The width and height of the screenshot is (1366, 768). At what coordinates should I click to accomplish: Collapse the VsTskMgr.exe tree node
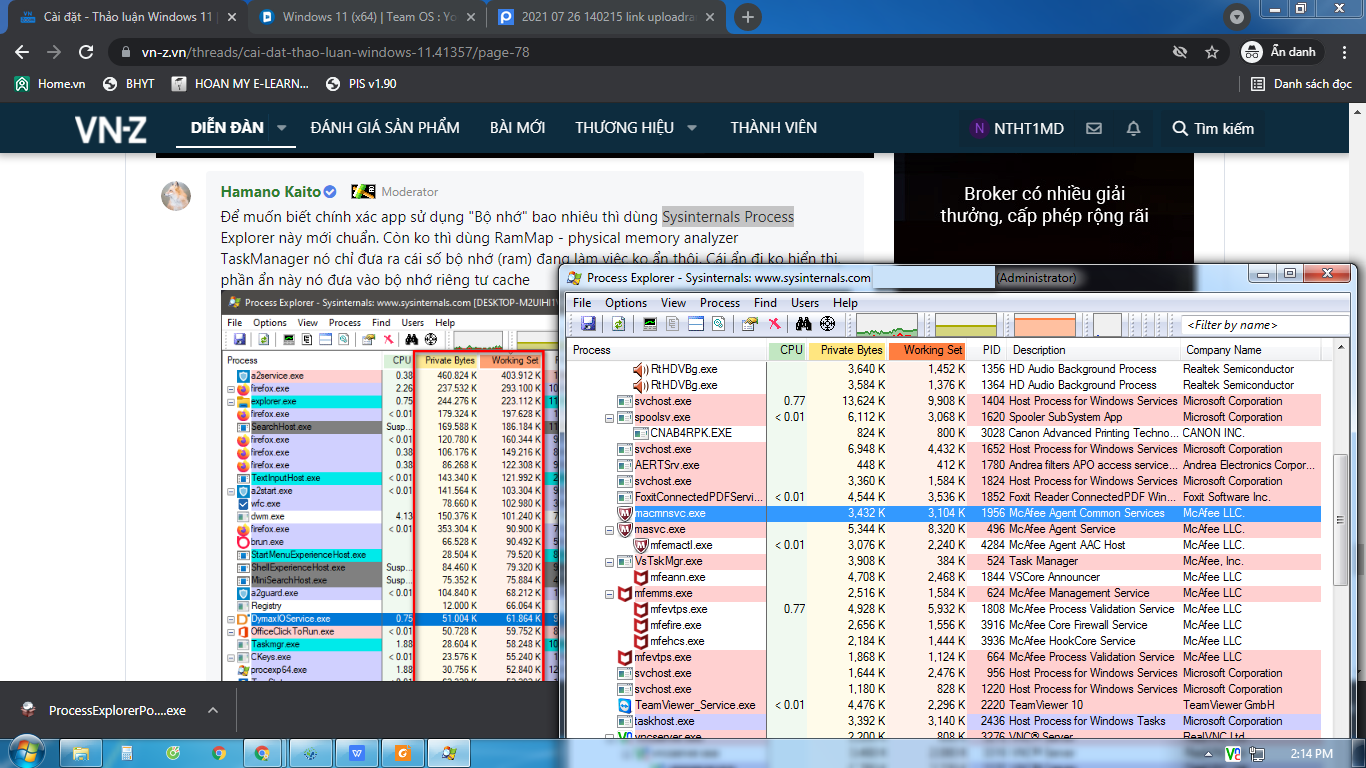[x=610, y=561]
